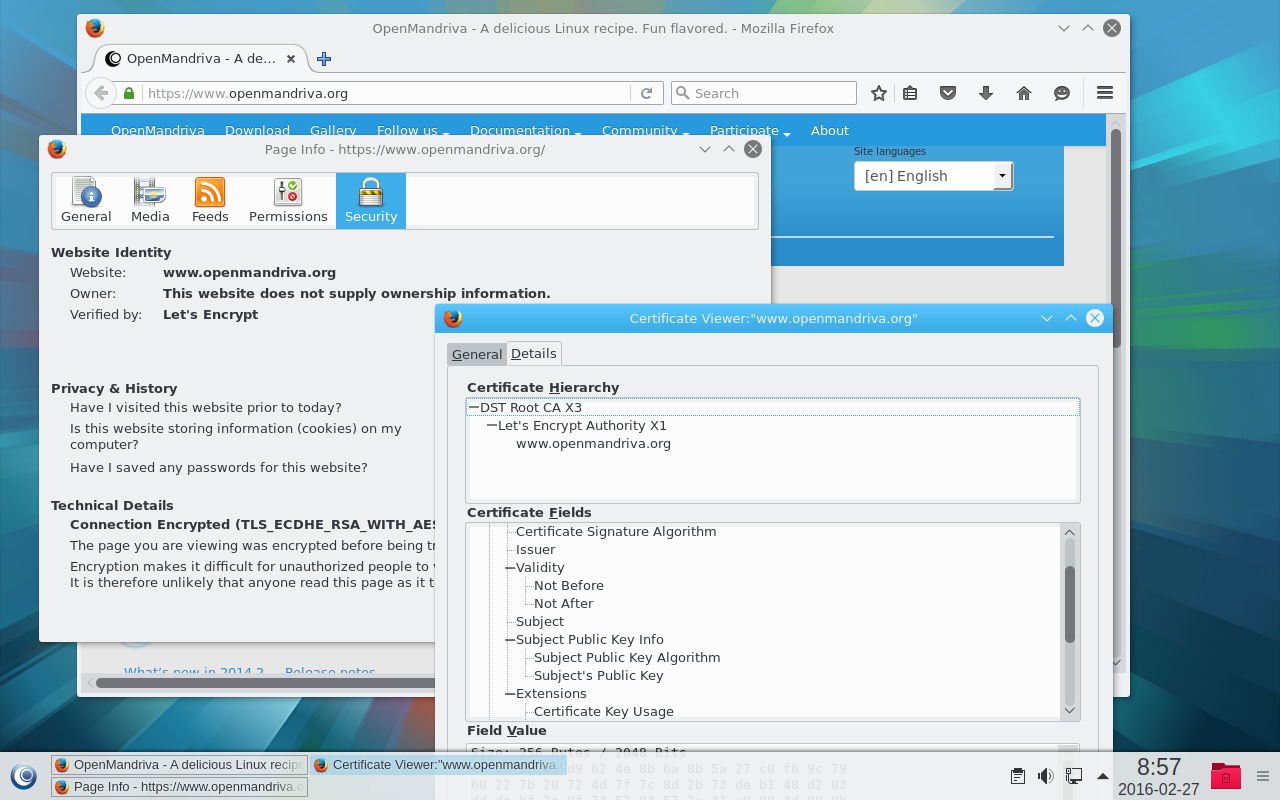This screenshot has height=800, width=1280.
Task: Collapse the Validity field node
Action: click(510, 568)
